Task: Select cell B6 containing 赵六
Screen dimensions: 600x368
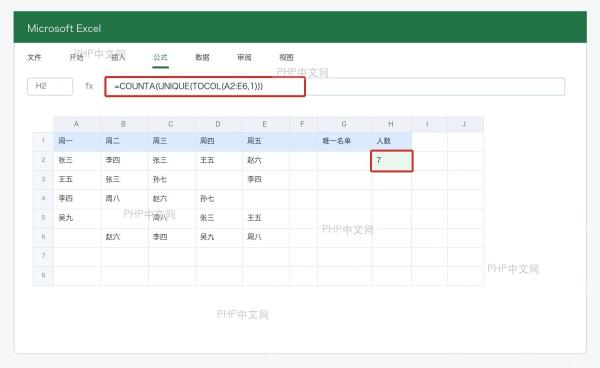Action: (x=124, y=237)
